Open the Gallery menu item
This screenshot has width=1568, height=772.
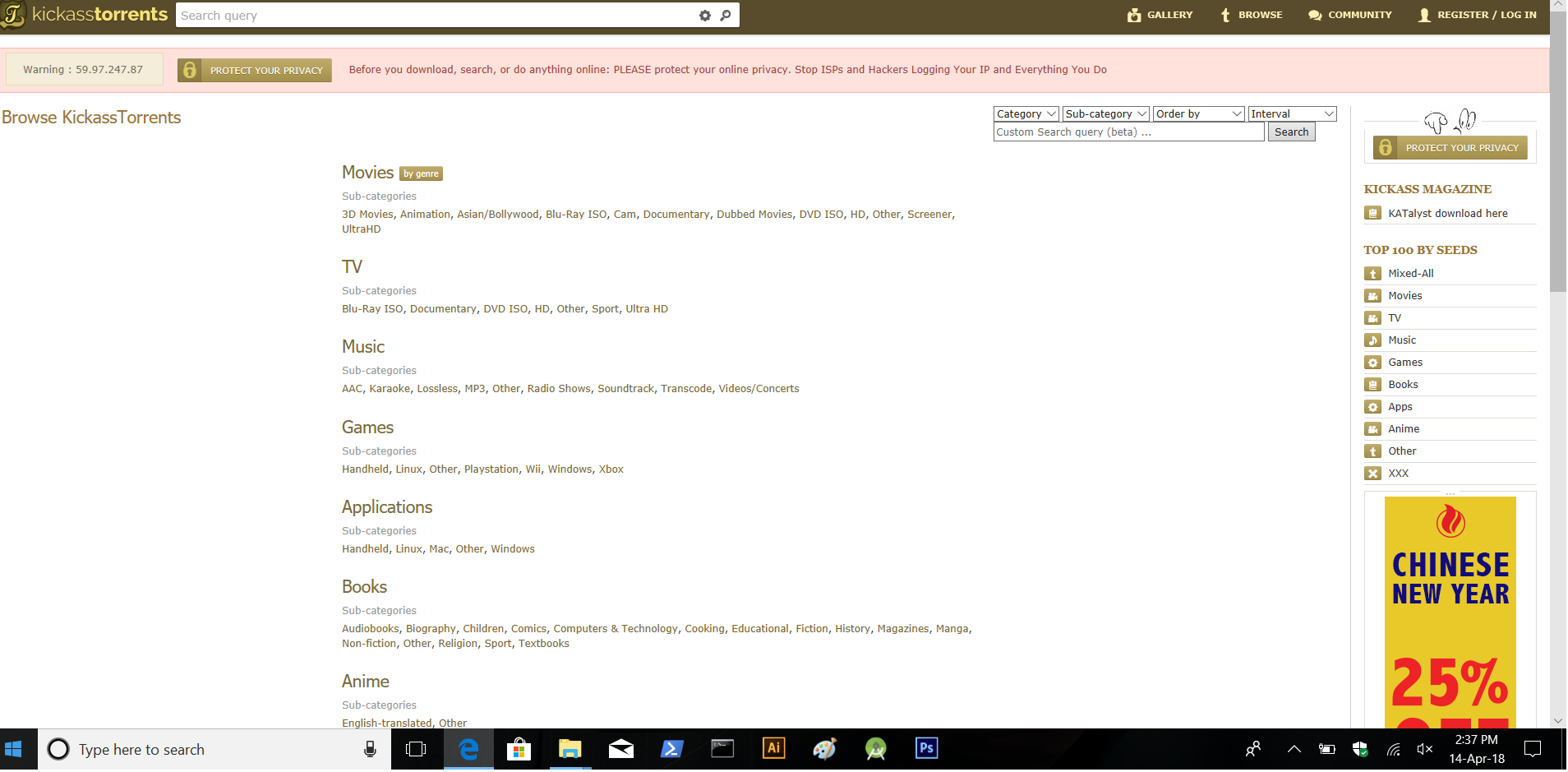(x=1160, y=15)
